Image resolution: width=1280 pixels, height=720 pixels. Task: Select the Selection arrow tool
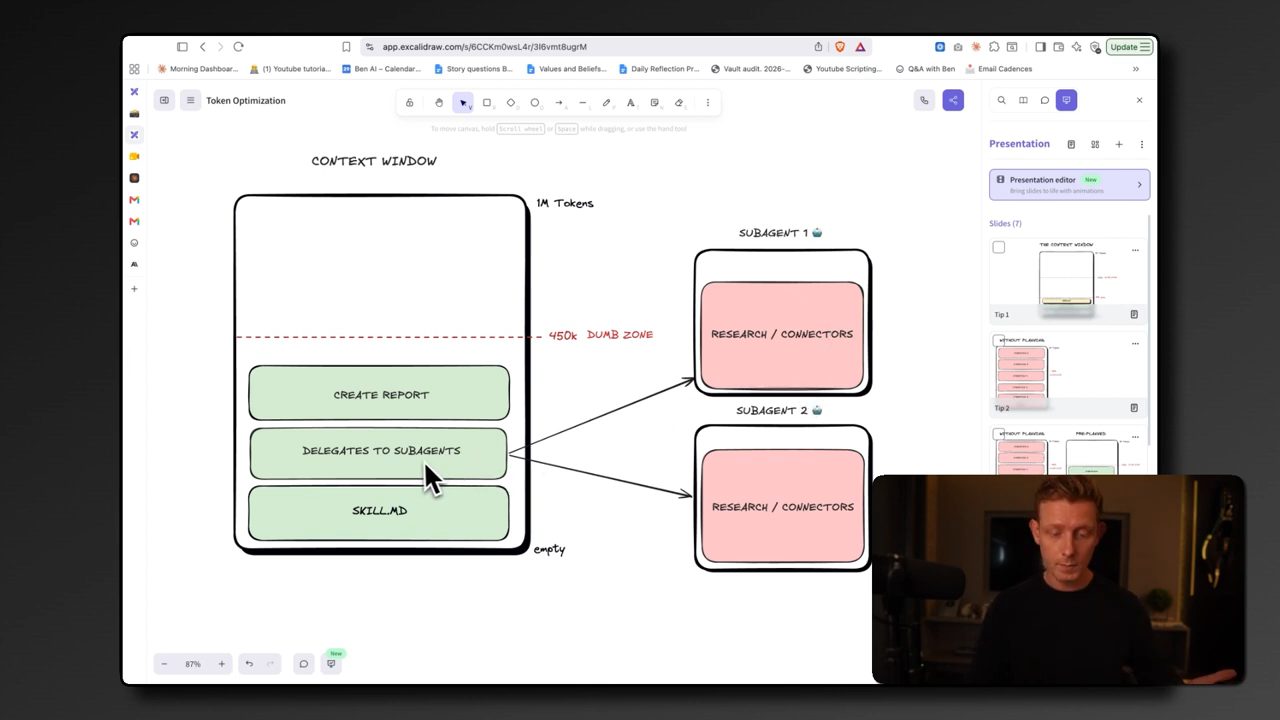pyautogui.click(x=463, y=102)
